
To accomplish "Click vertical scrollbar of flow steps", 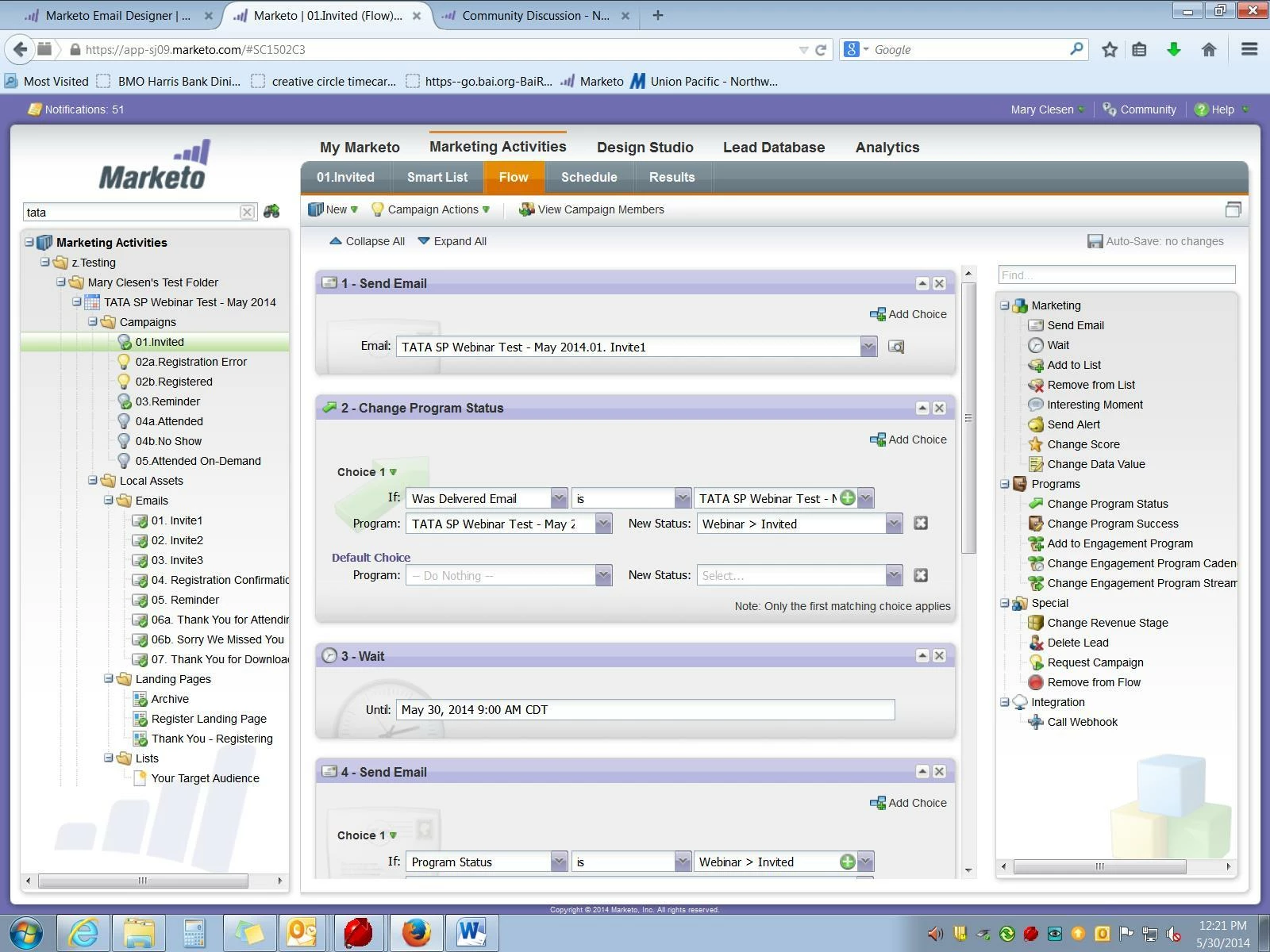I will click(968, 417).
